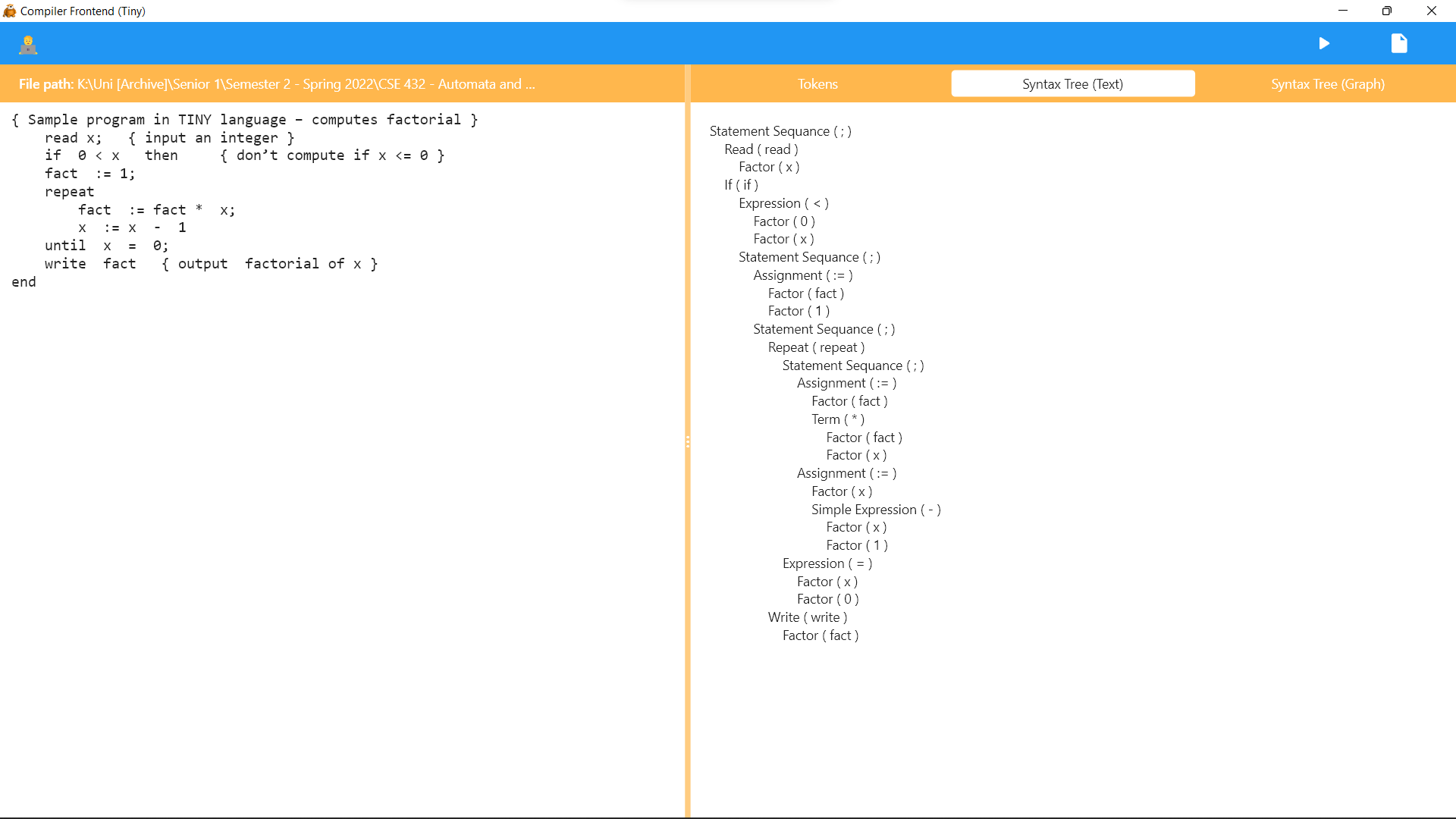Click the 'Read ( read )' tree node
1456x819 pixels.
point(761,149)
